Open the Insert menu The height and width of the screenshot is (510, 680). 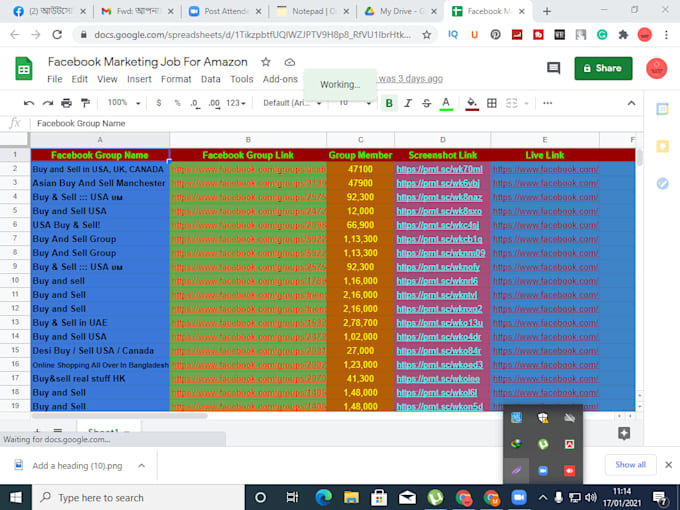coord(139,79)
